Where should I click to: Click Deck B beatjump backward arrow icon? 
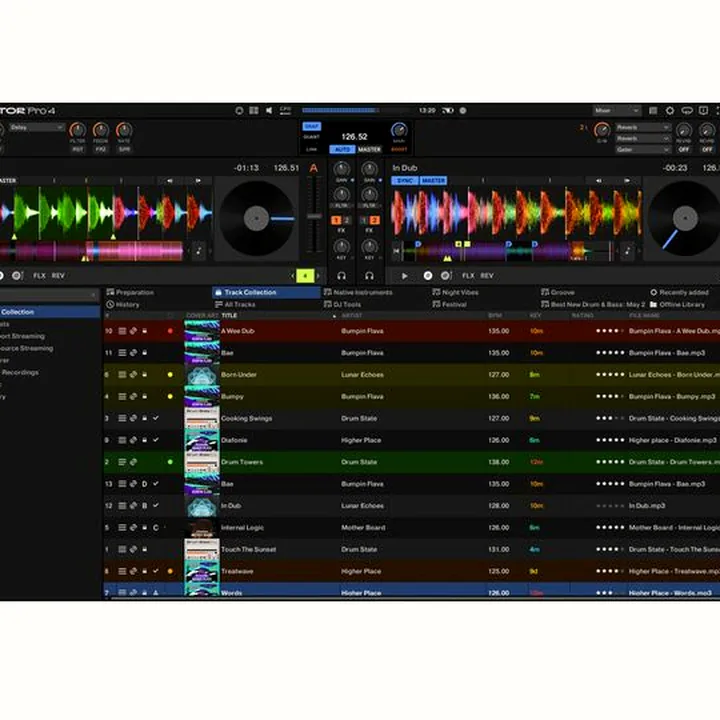(598, 180)
